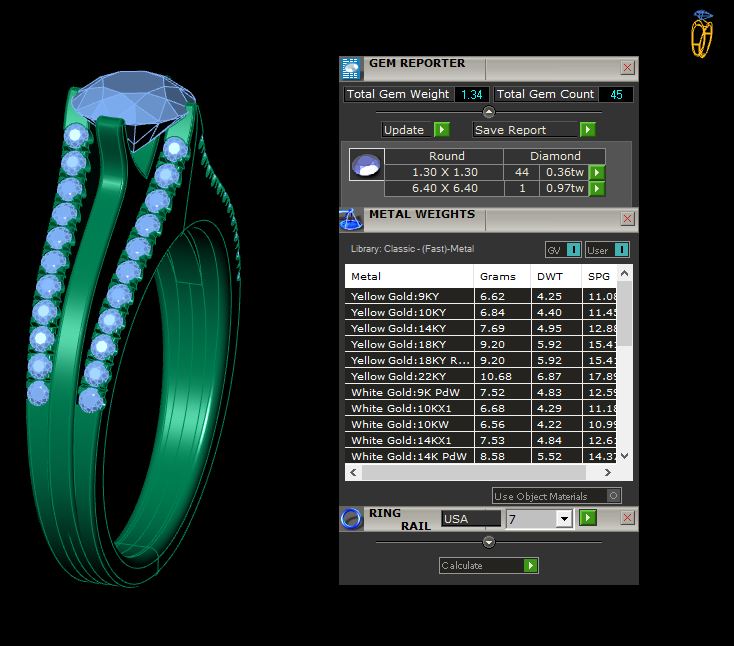Click the USA ring standard field
The height and width of the screenshot is (646, 734).
(x=471, y=519)
